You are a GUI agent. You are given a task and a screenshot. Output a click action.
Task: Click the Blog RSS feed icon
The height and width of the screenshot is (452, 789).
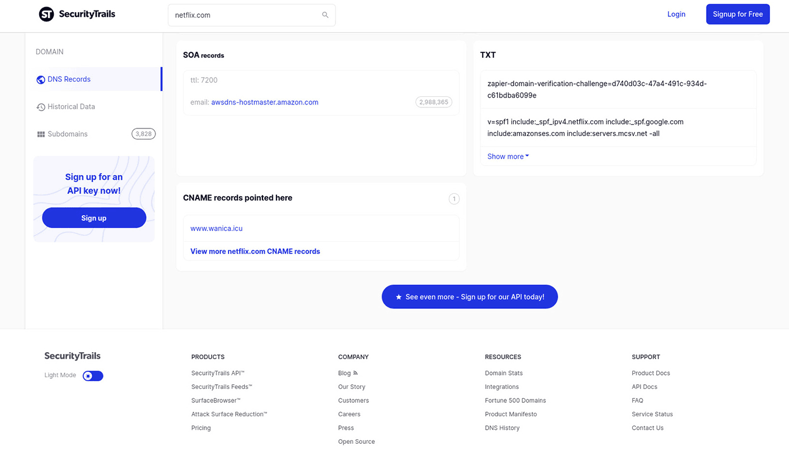coord(355,373)
